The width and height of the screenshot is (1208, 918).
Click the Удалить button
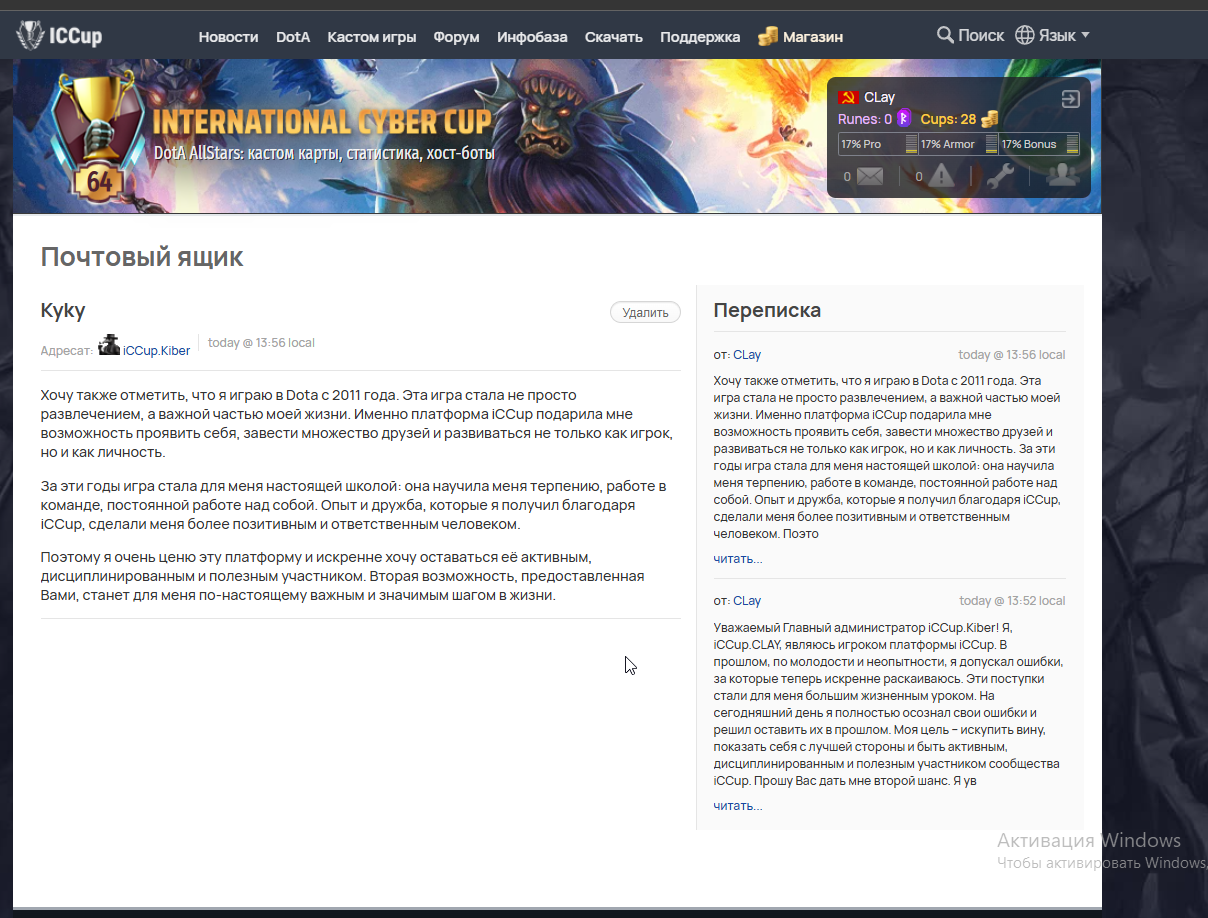pos(645,312)
